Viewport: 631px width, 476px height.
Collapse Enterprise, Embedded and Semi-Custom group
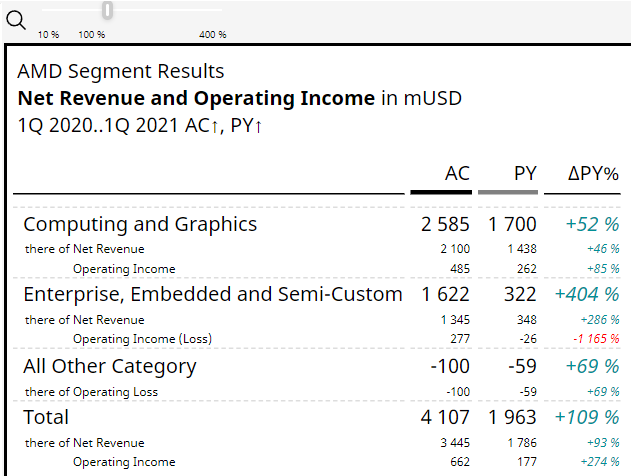click(x=212, y=294)
